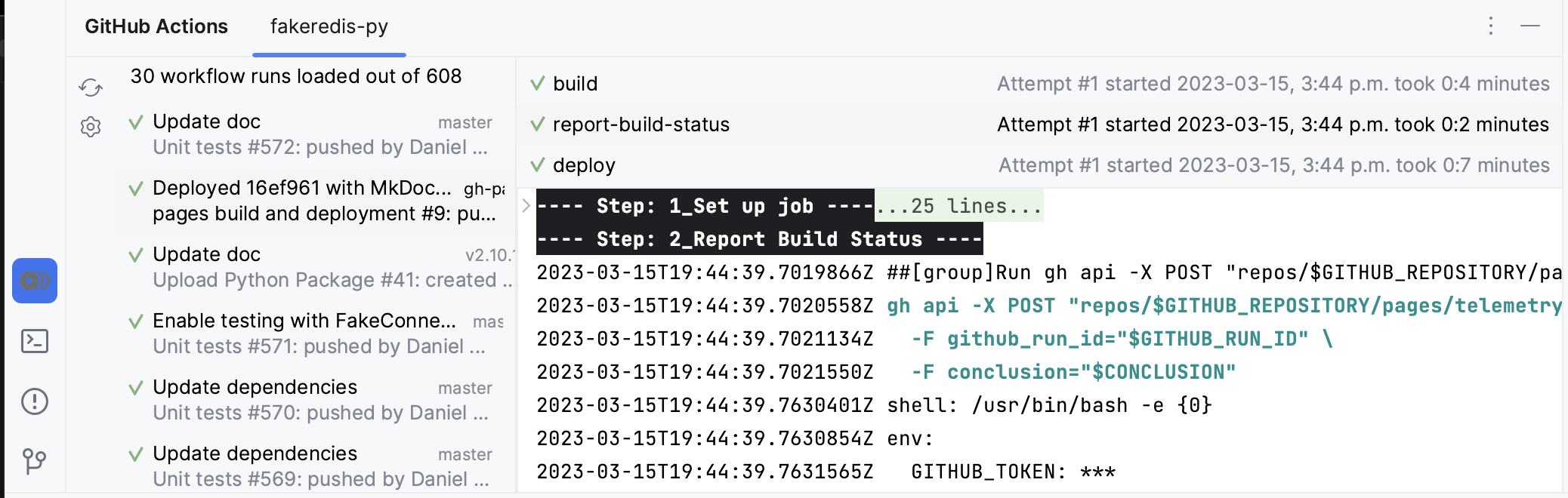This screenshot has width=1568, height=498.
Task: Open the GitHub Actions tool window icon
Action: click(35, 281)
